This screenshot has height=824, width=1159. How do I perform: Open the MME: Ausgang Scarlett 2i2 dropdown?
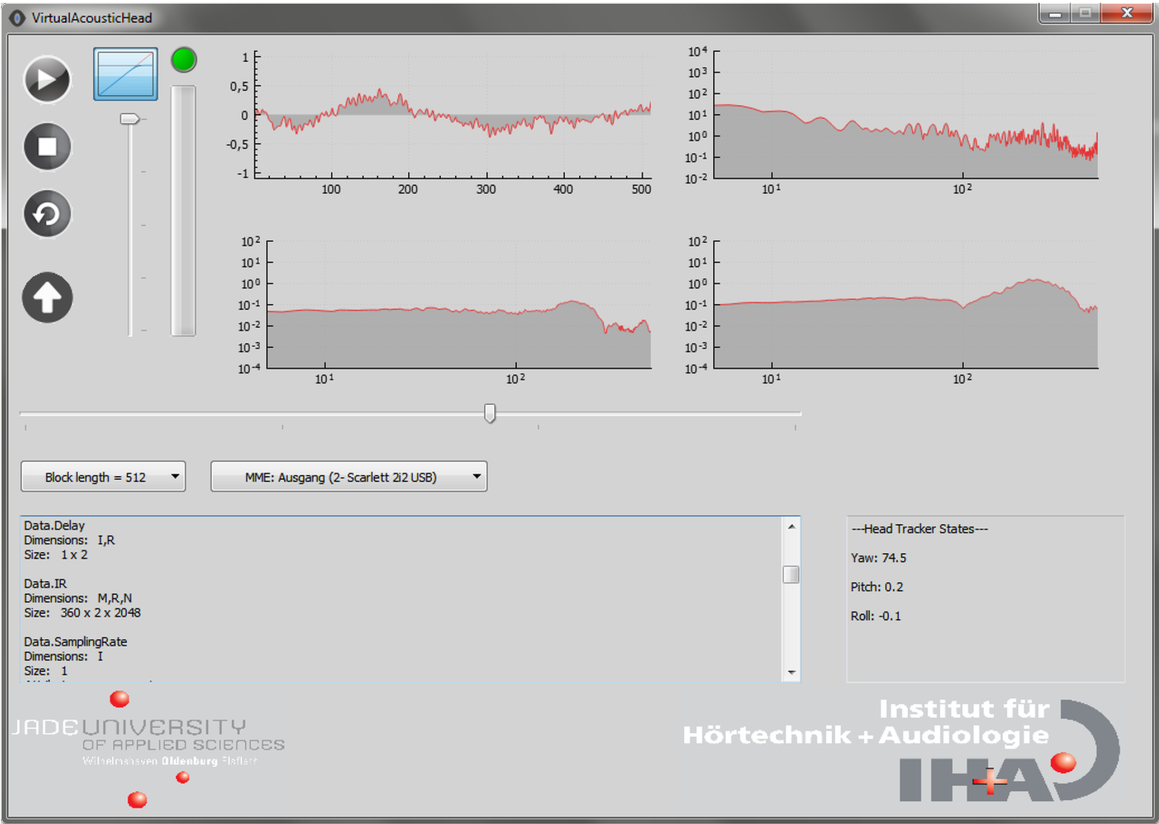pyautogui.click(x=349, y=477)
